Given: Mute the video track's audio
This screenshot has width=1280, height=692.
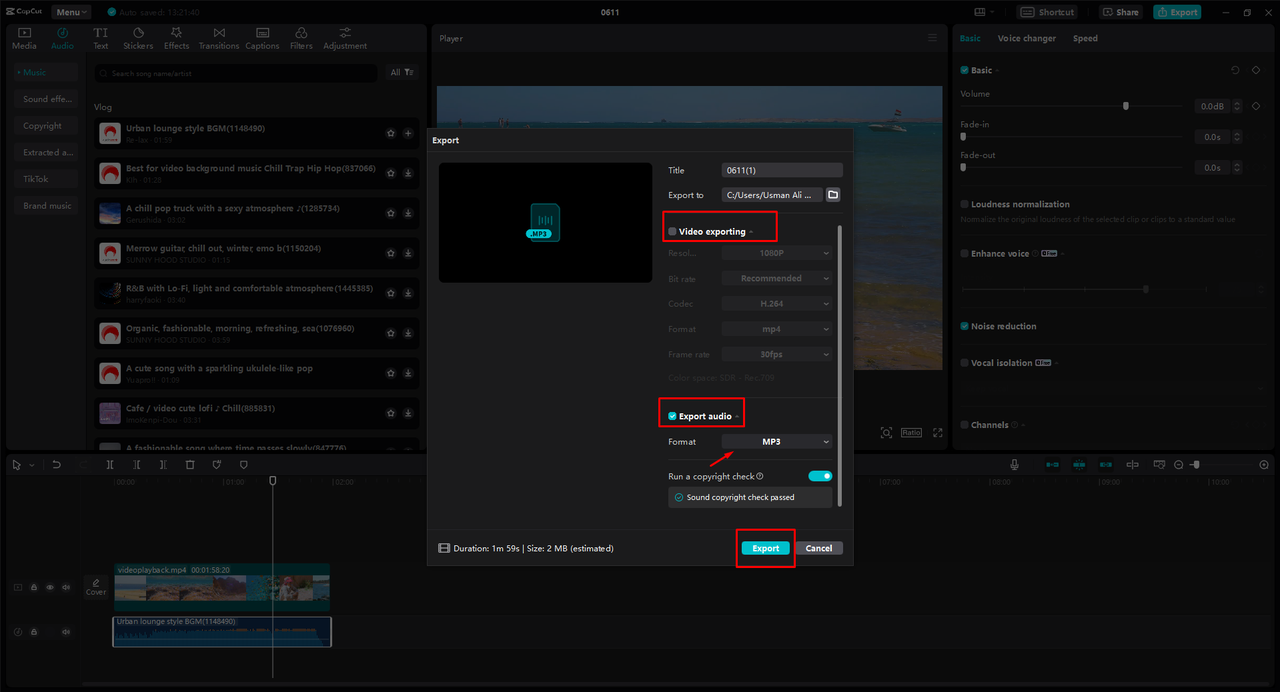Looking at the screenshot, I should 66,588.
